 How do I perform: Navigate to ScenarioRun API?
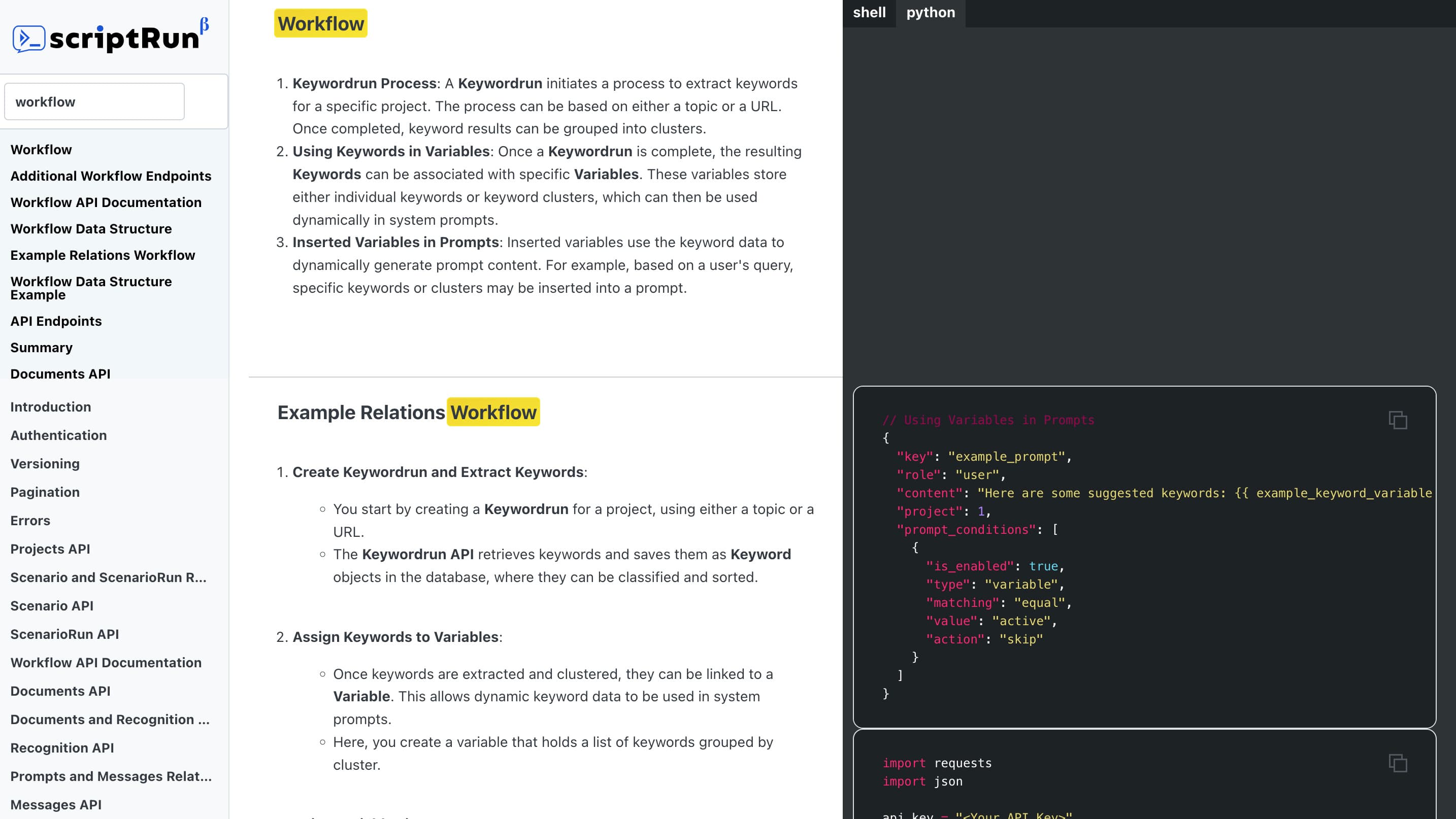(x=64, y=634)
